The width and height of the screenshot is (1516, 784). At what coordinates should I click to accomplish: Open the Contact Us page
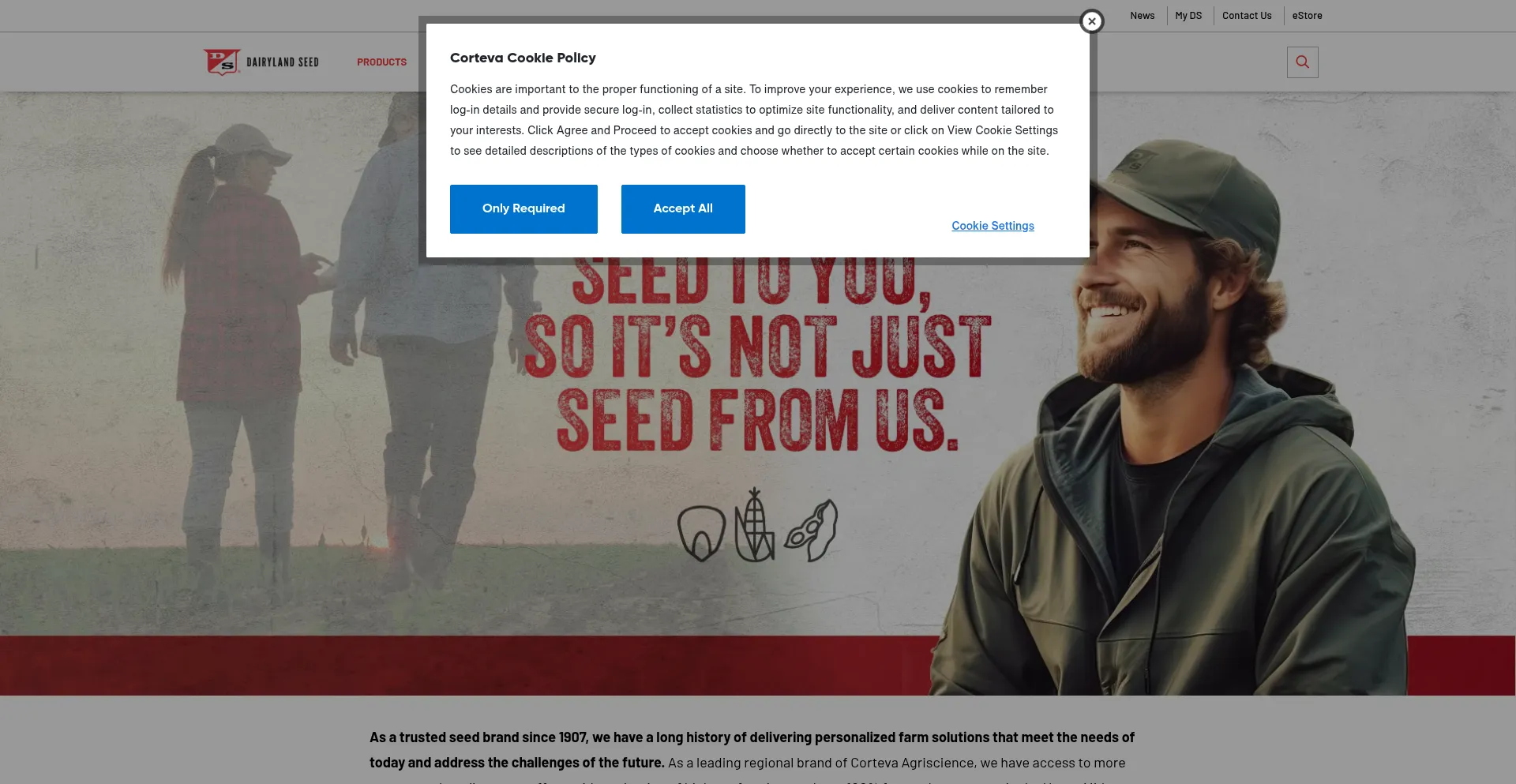1247,16
